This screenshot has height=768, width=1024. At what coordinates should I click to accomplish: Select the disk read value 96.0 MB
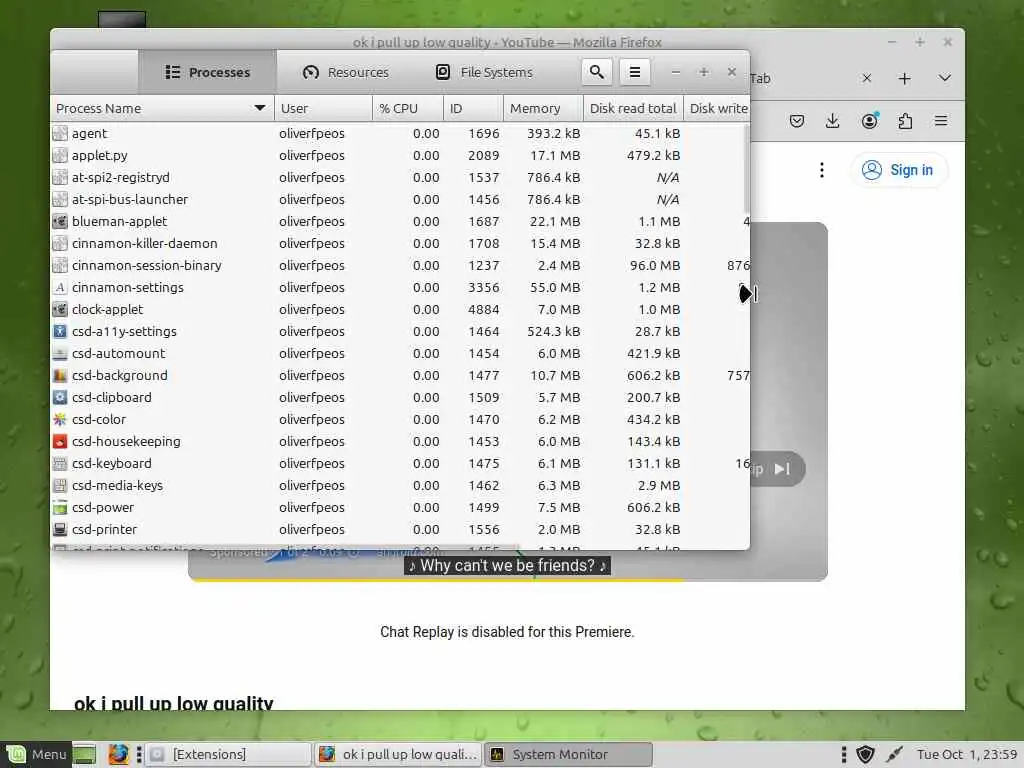coord(654,265)
